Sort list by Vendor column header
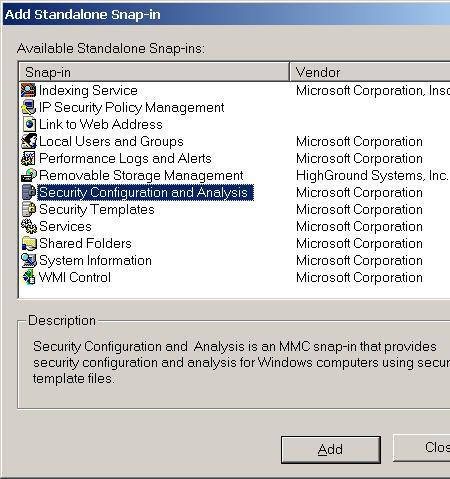The image size is (450, 479). (x=370, y=72)
